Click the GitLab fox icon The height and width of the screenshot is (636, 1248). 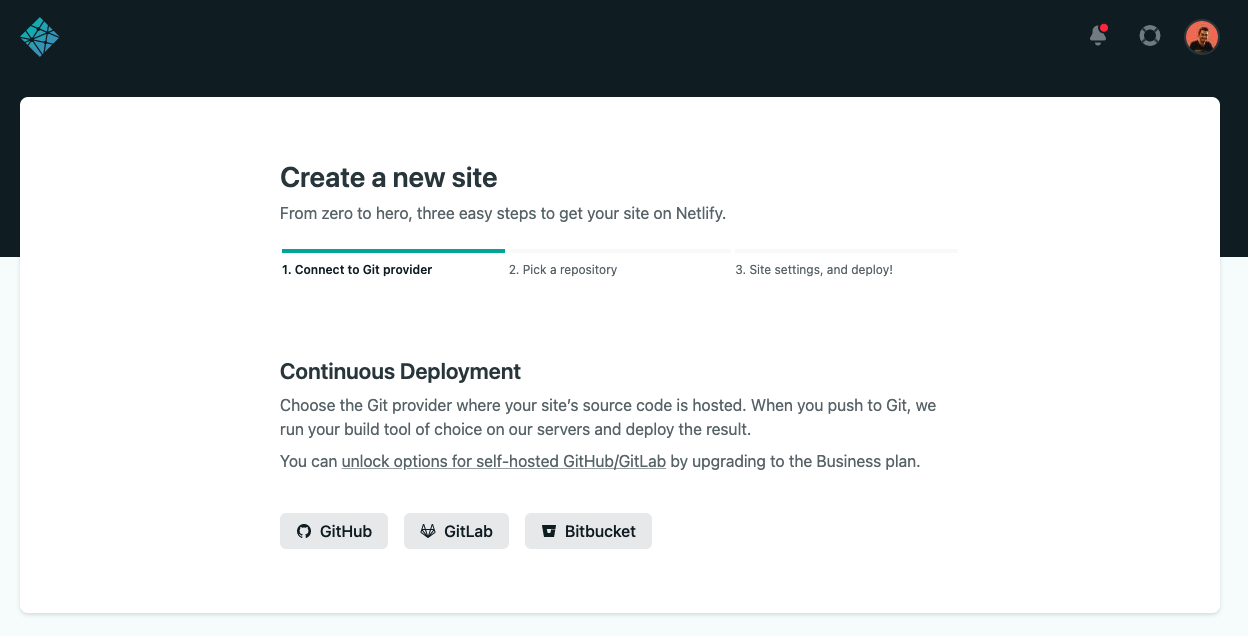point(428,531)
